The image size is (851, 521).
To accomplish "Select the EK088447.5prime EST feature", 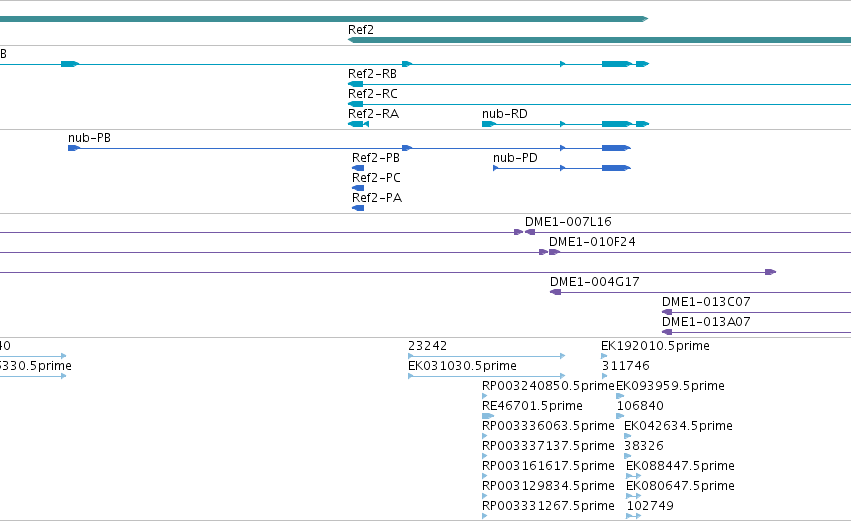I will pyautogui.click(x=633, y=476).
